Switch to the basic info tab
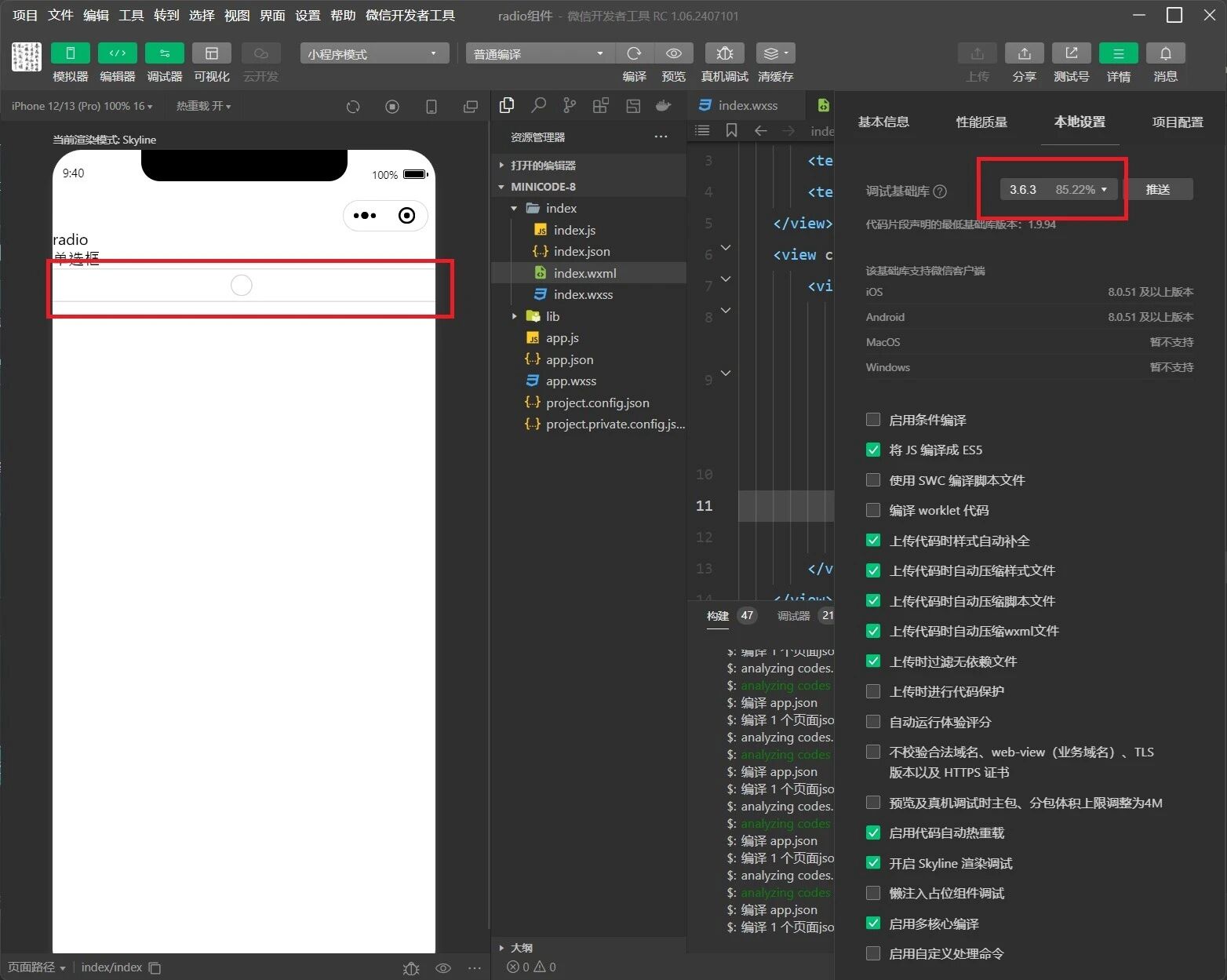The image size is (1227, 980). (x=883, y=122)
